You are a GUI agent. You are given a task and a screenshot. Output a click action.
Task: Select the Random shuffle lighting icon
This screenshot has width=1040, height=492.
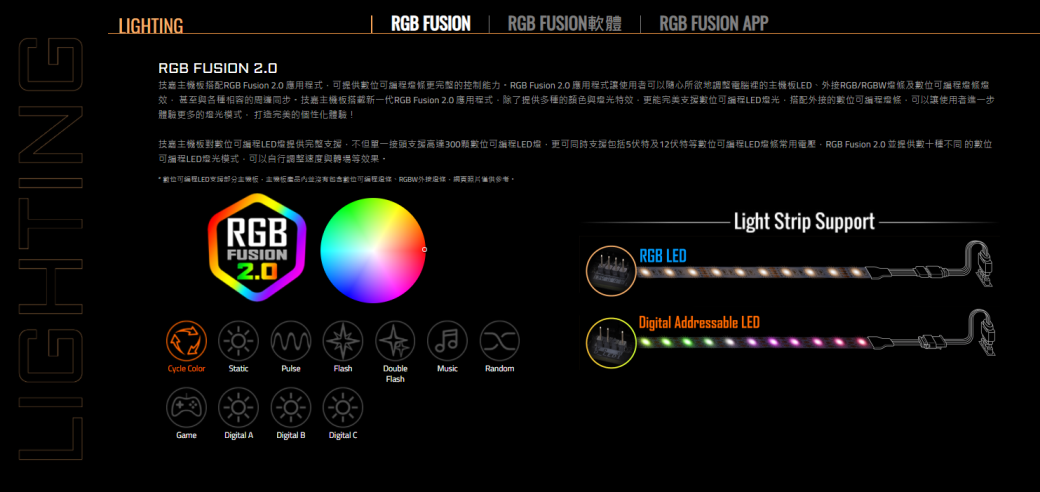click(499, 342)
